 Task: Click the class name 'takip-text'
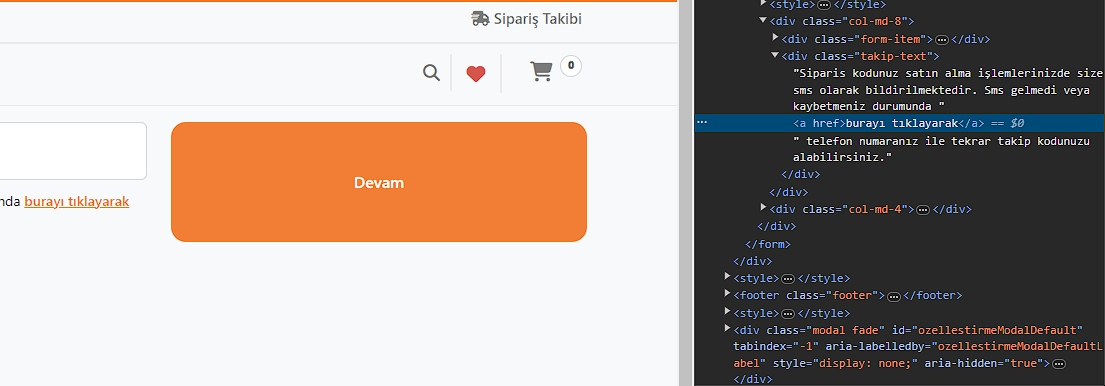[894, 56]
